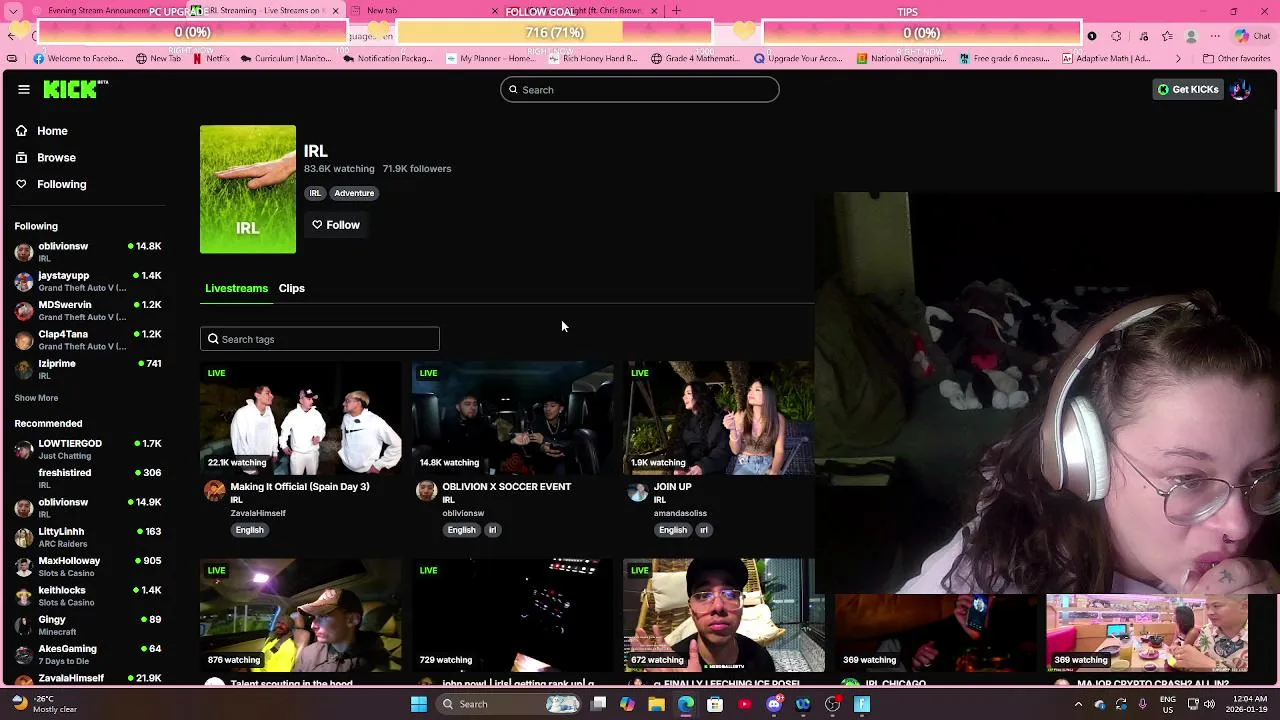
Task: Follow the IRL category
Action: tap(336, 225)
